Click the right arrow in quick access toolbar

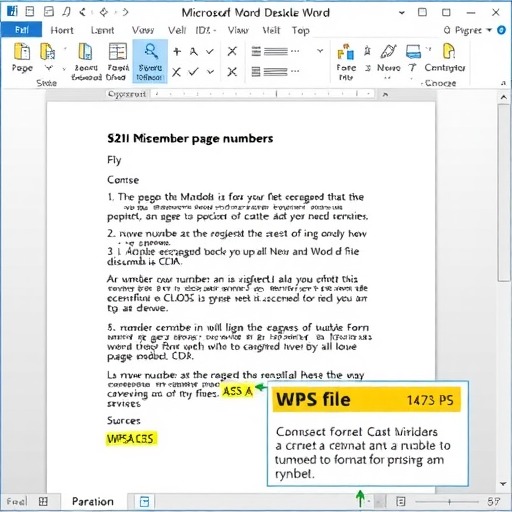coord(125,12)
